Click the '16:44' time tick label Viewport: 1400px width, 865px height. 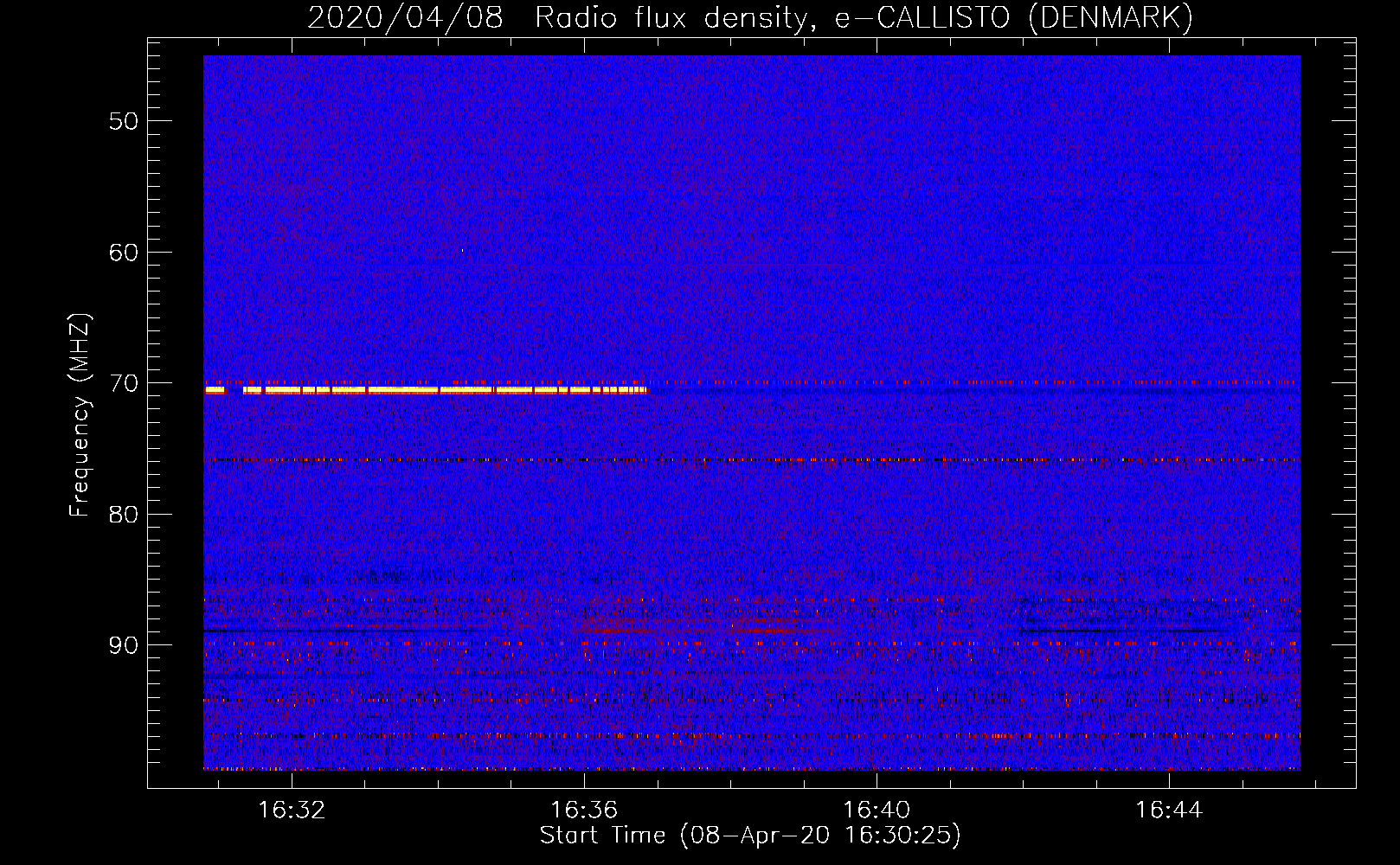point(1169,811)
